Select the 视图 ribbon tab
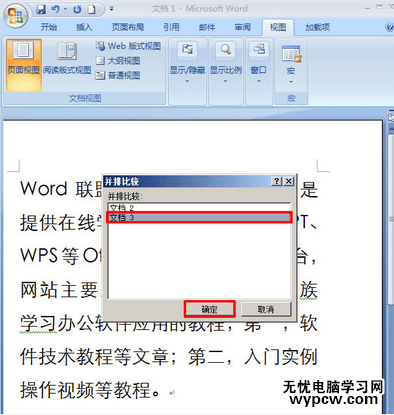The image size is (394, 415). (x=278, y=27)
